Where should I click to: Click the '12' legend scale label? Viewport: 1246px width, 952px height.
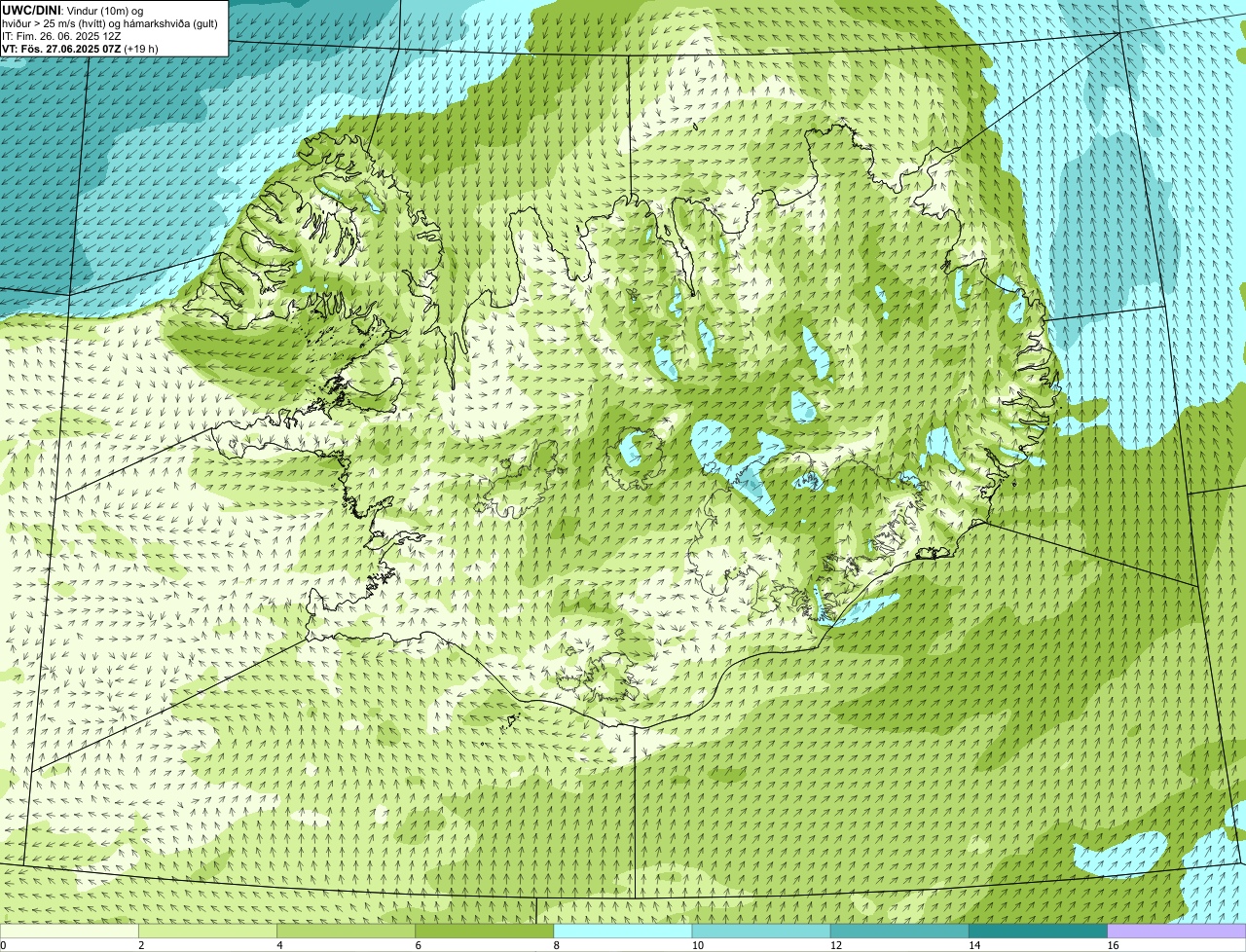[835, 945]
